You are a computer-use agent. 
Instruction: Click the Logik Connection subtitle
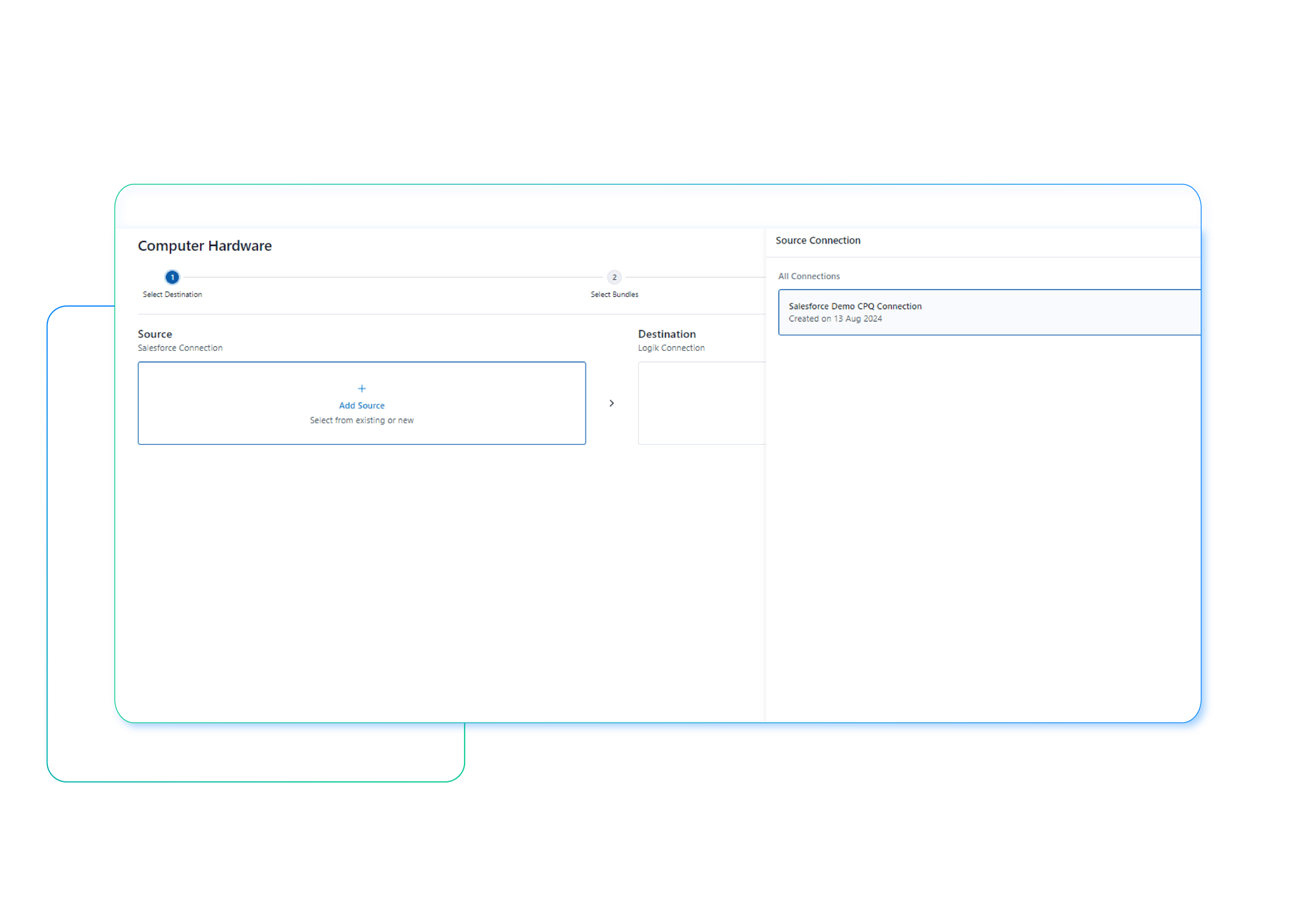(x=671, y=348)
